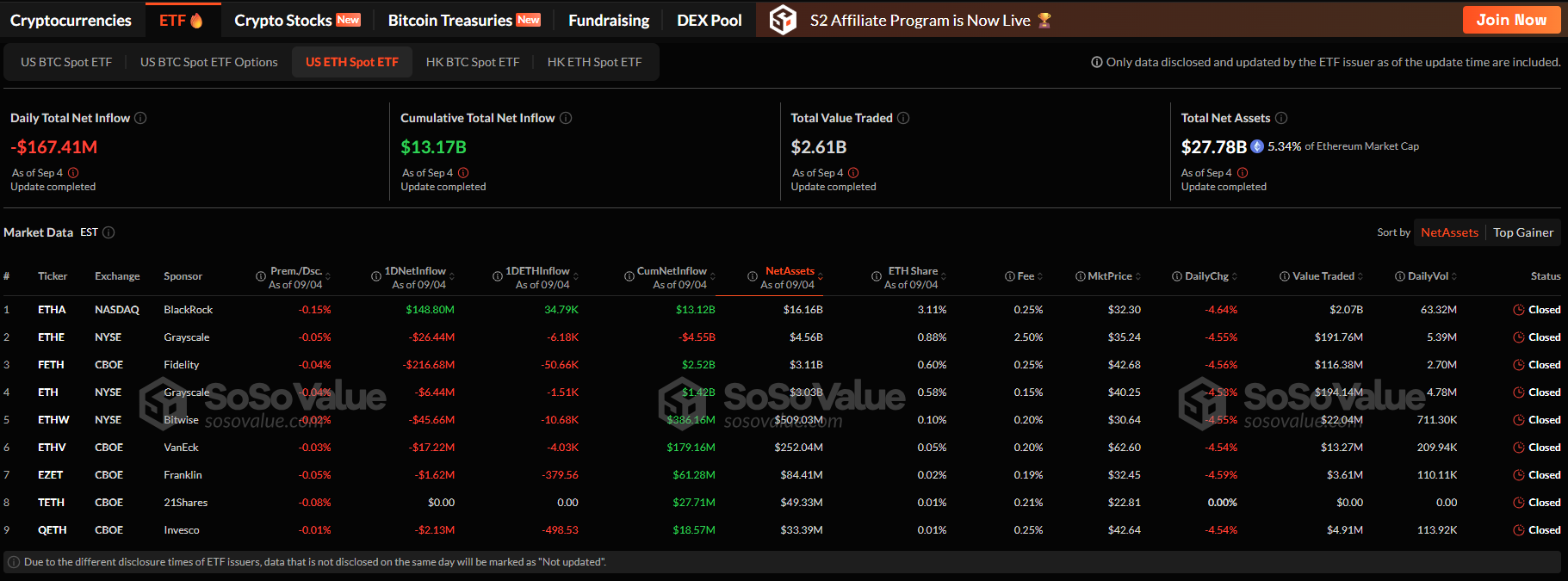Sort by 1DNetInflow column arrows

[451, 276]
